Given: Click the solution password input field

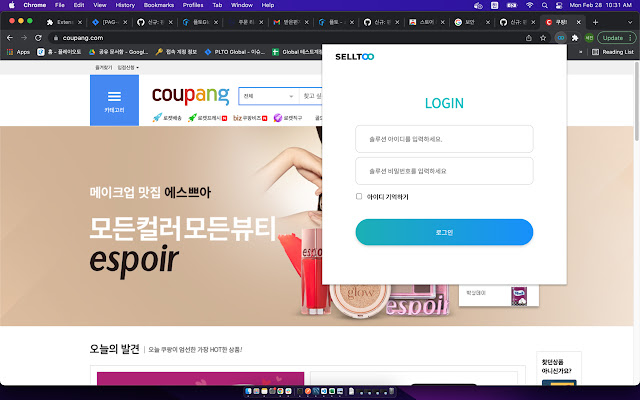Looking at the screenshot, I should 444,171.
